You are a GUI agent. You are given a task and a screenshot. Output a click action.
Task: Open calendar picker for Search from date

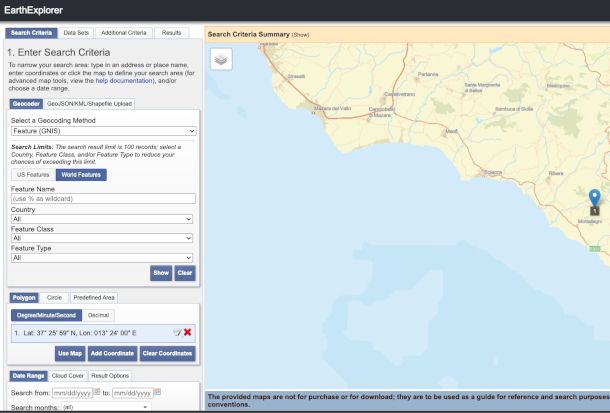(97, 392)
